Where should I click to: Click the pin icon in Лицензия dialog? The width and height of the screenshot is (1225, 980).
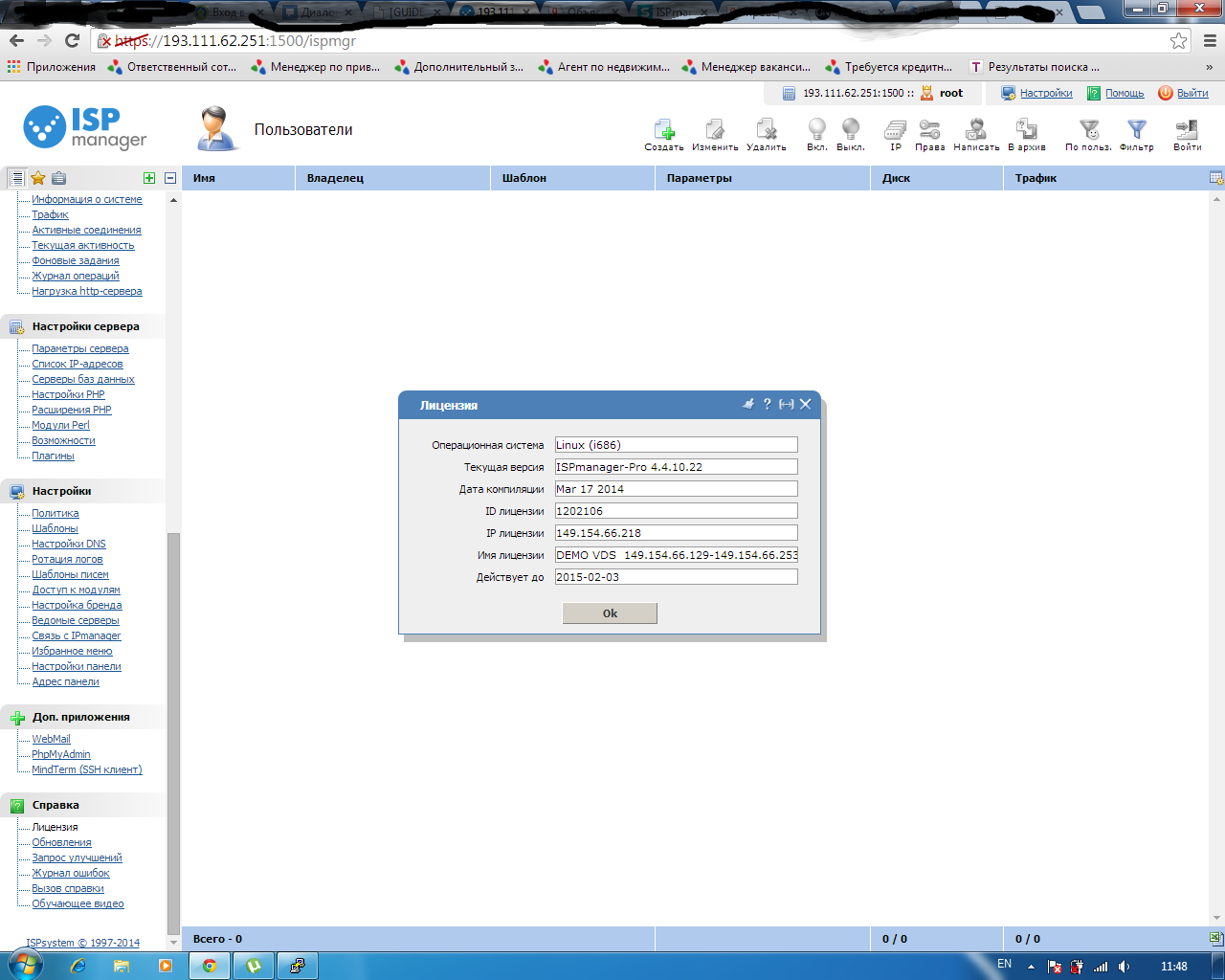(x=748, y=404)
